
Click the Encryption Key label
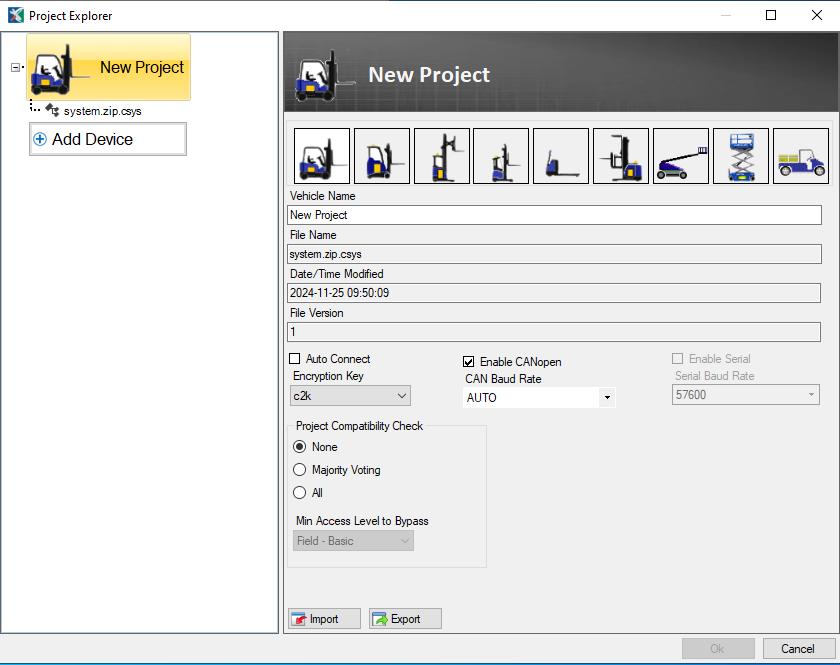328,376
